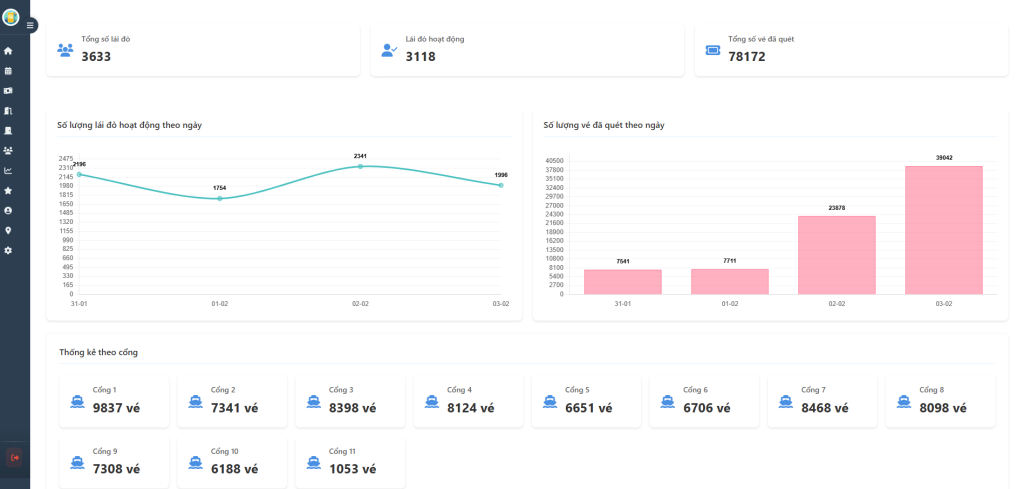1024x489 pixels.
Task: Click the ticket icon beside 78172
Action: pos(713,50)
